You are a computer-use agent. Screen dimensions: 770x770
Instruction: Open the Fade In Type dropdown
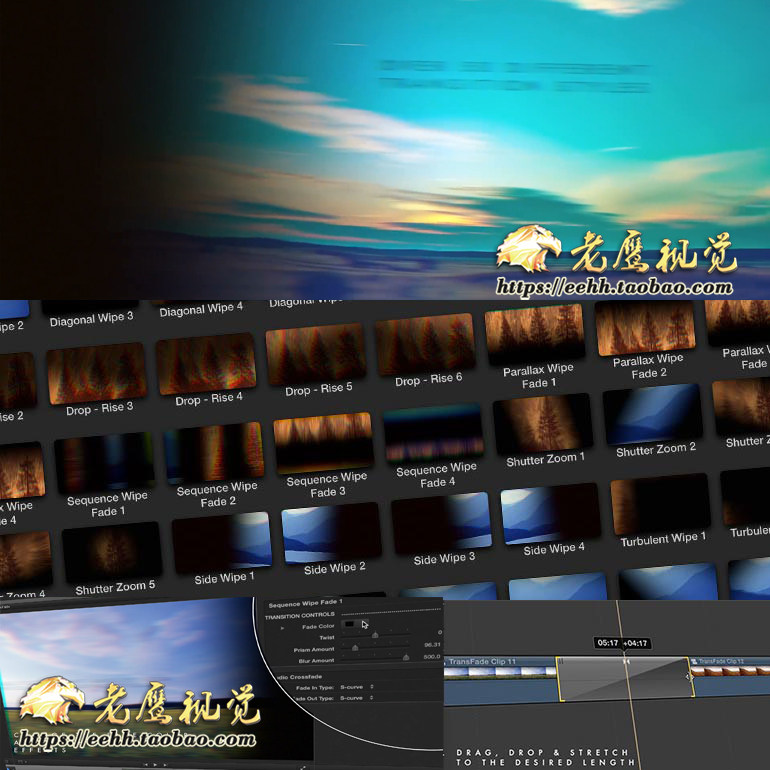click(x=357, y=687)
